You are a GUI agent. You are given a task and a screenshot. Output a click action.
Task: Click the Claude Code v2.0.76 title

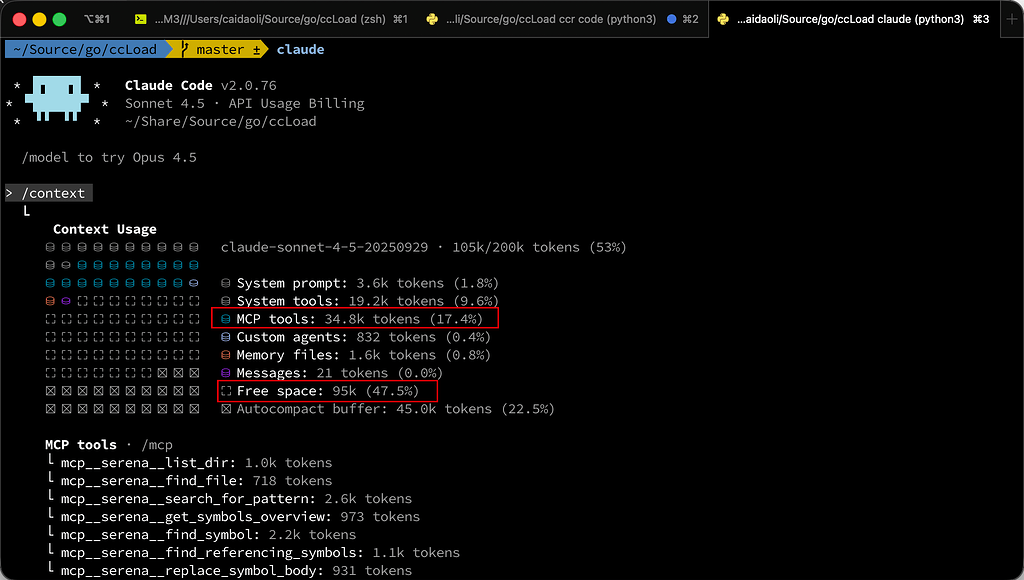click(200, 85)
